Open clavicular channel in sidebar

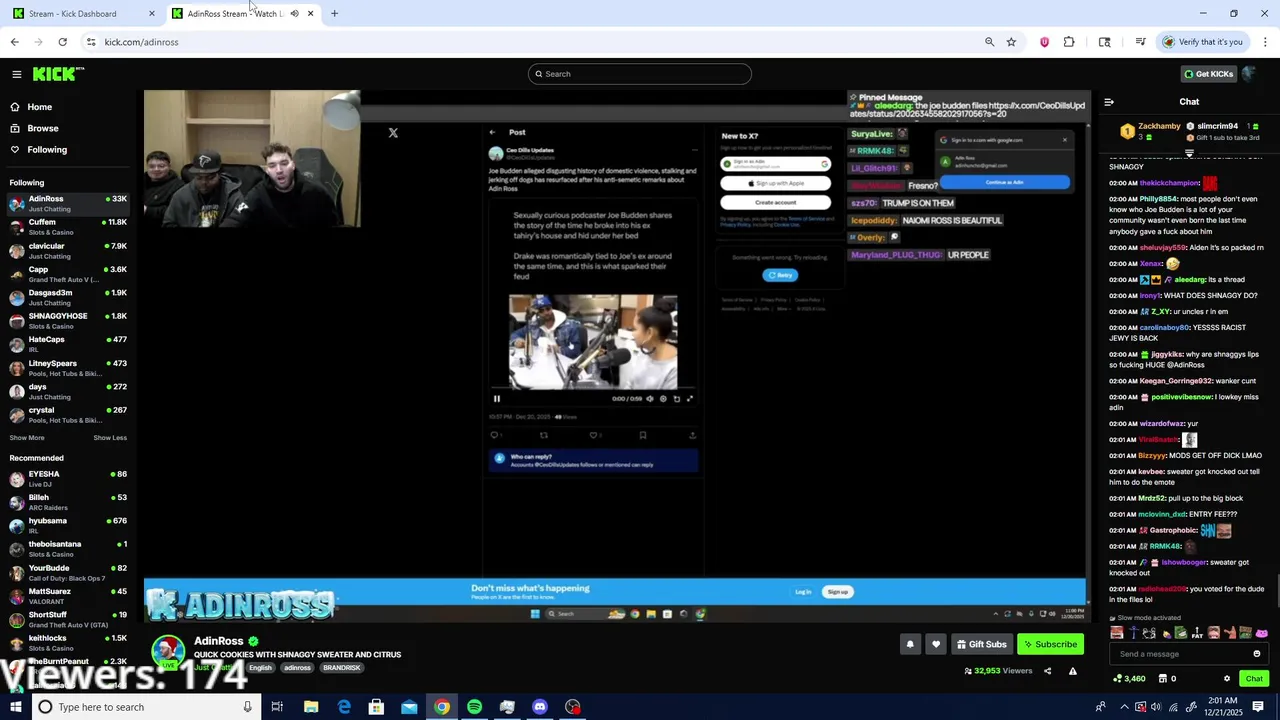68,250
